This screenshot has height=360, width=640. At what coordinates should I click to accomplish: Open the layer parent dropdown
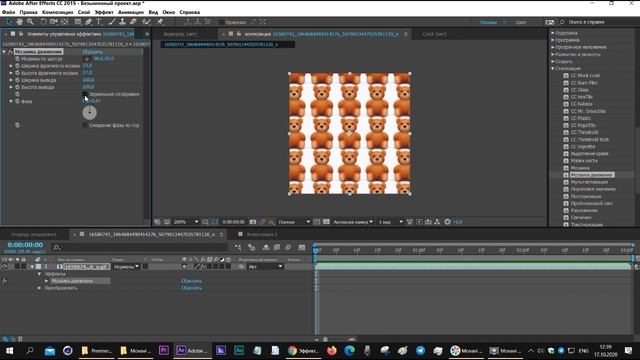pos(265,267)
